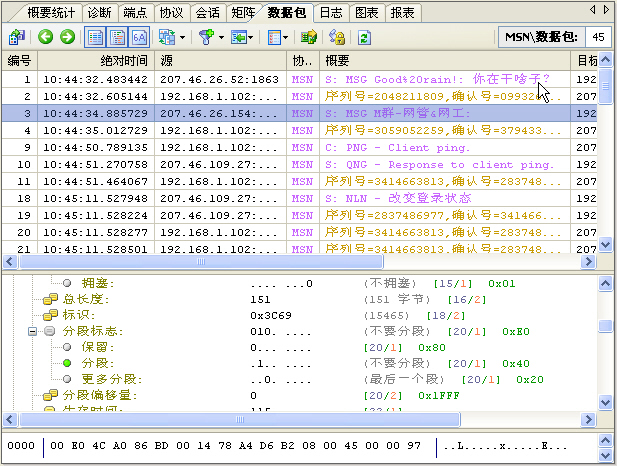Toggle the third packet layout view button
The height and width of the screenshot is (466, 617).
click(138, 37)
